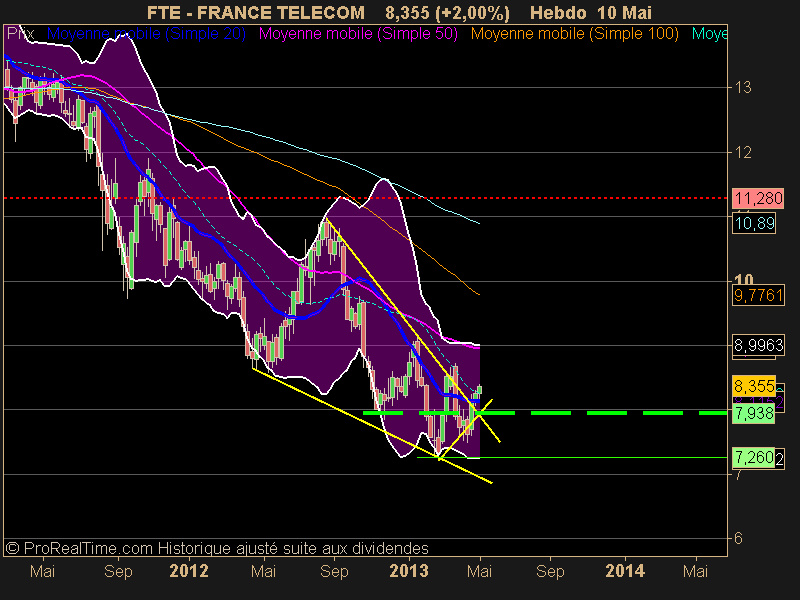Click the 2013 year label on time axis
Image resolution: width=800 pixels, height=600 pixels.
(409, 571)
